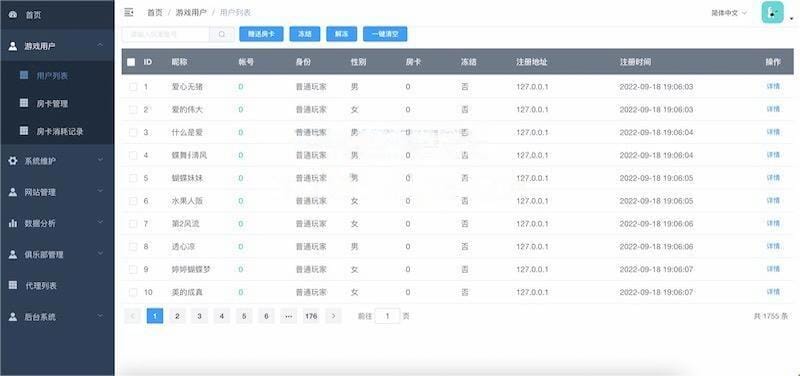The height and width of the screenshot is (376, 800).
Task: Check the row for 蝴蝶妹妹
Action: [x=133, y=178]
